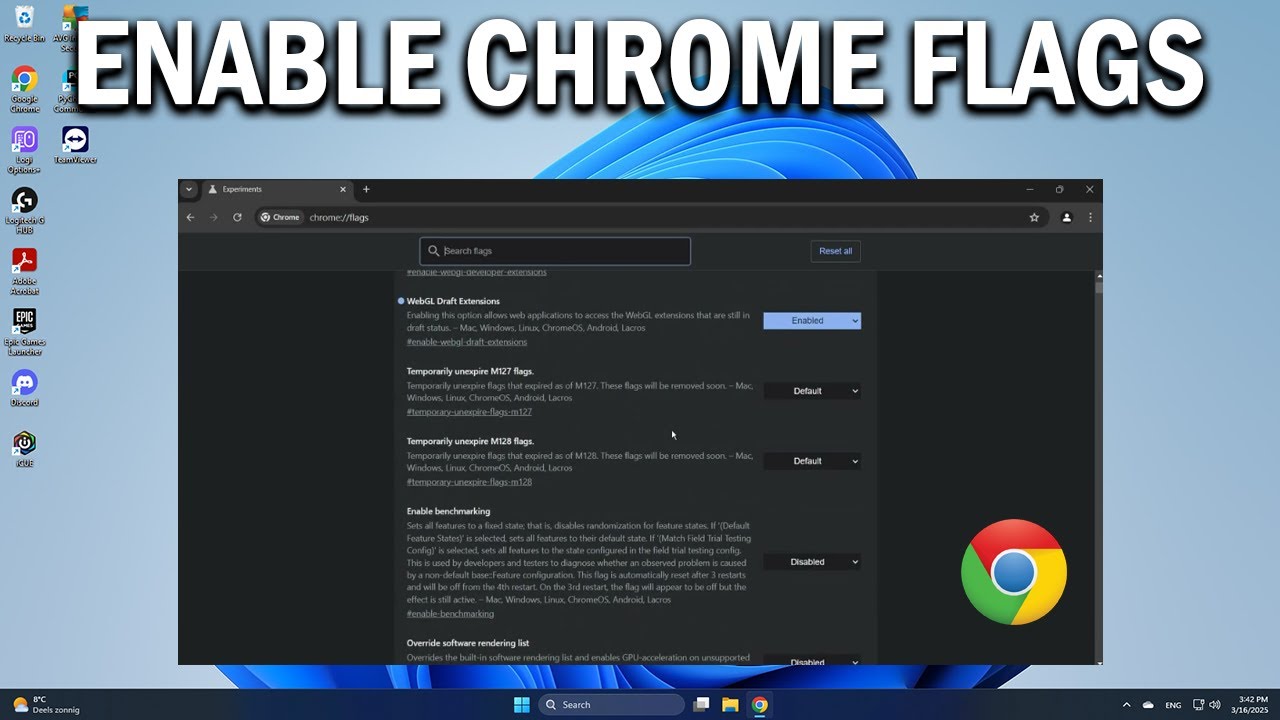Follow the #enable-benchmarking link
This screenshot has height=720, width=1280.
(450, 614)
